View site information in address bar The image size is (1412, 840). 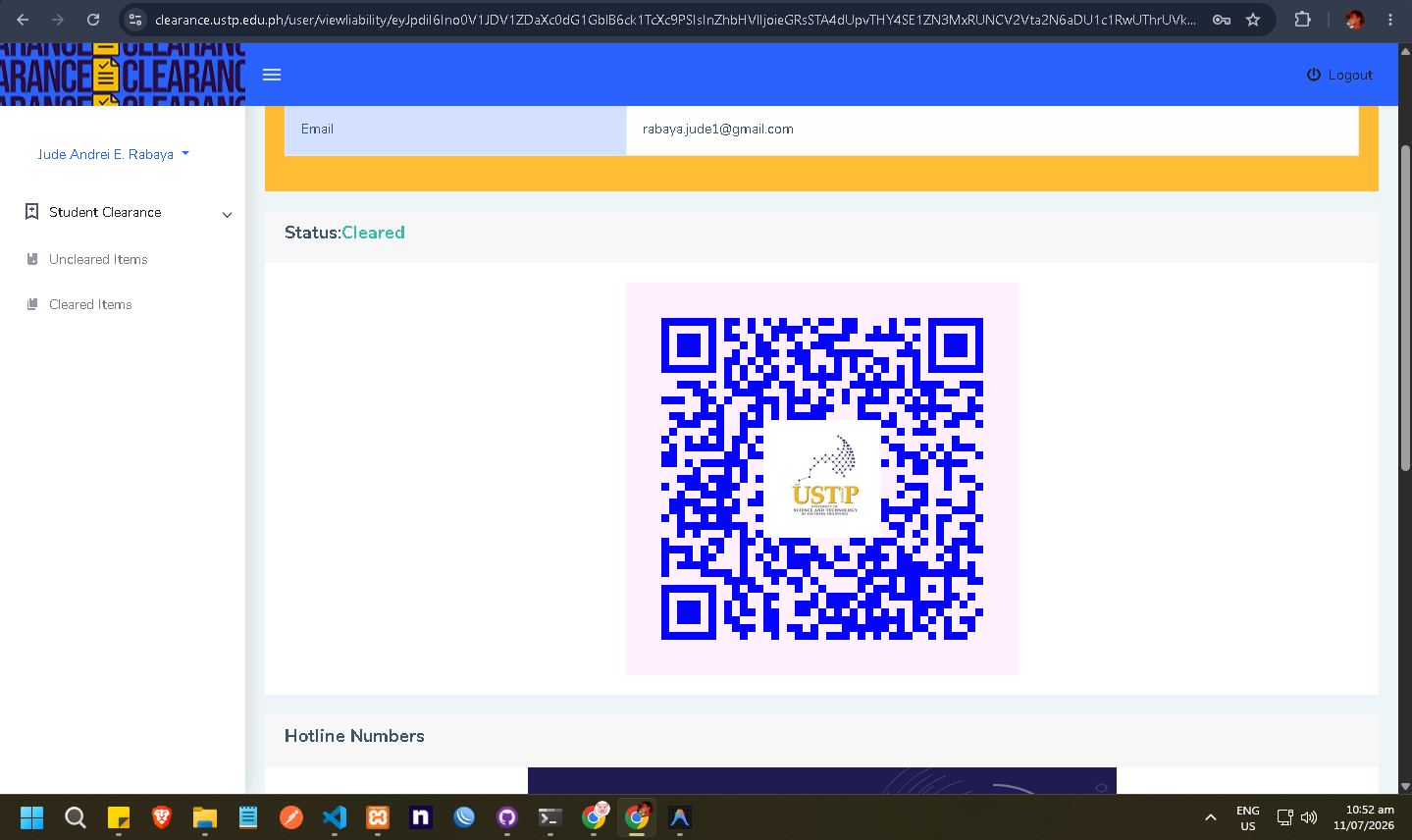tap(135, 20)
